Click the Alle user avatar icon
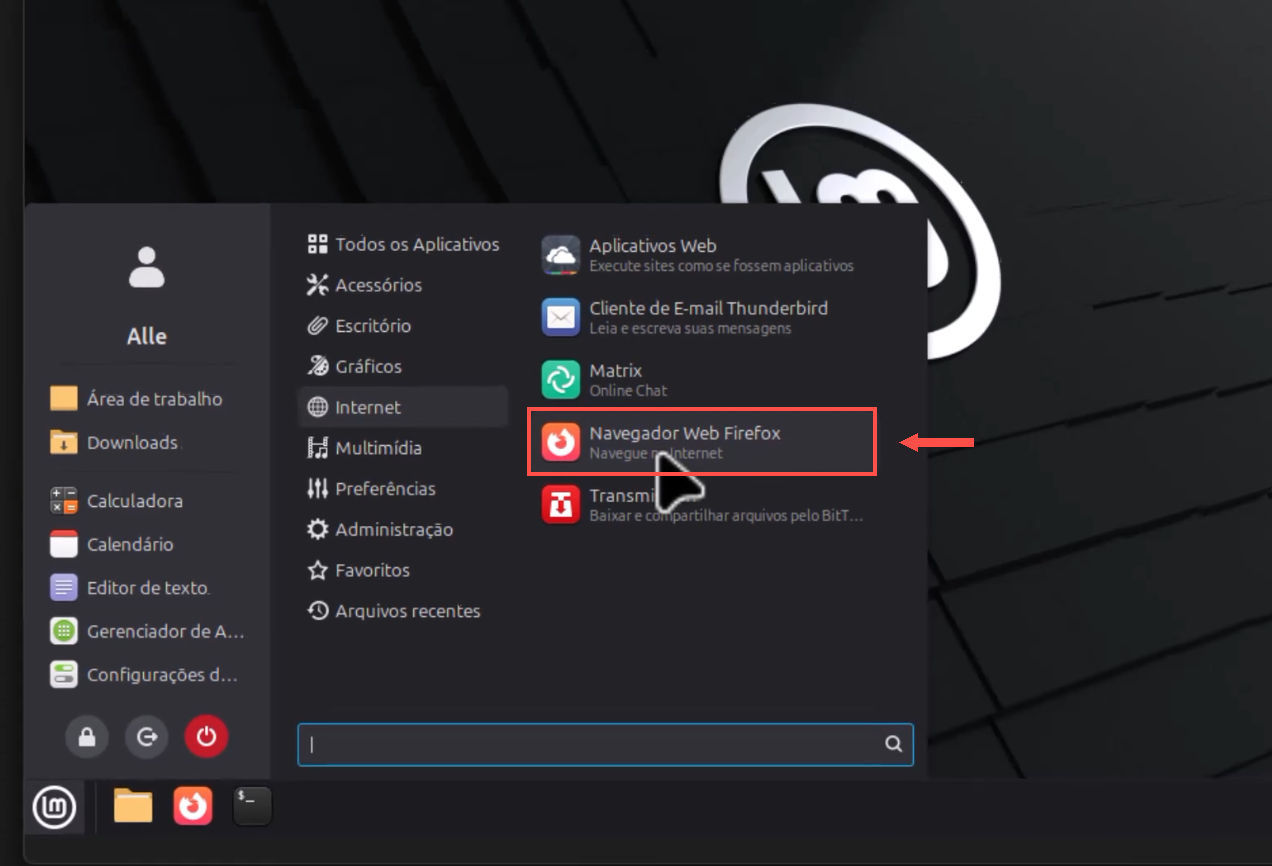Image resolution: width=1272 pixels, height=866 pixels. 147,267
